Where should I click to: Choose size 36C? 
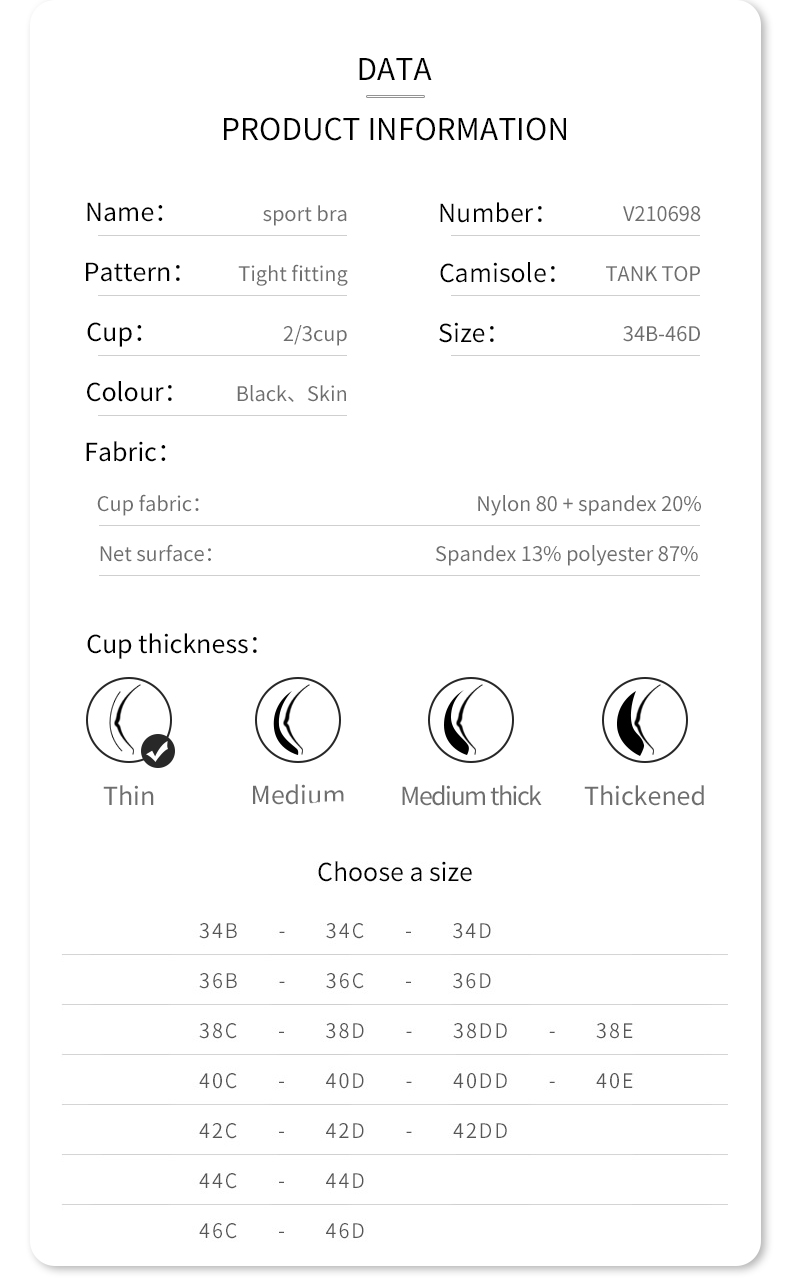(345, 981)
